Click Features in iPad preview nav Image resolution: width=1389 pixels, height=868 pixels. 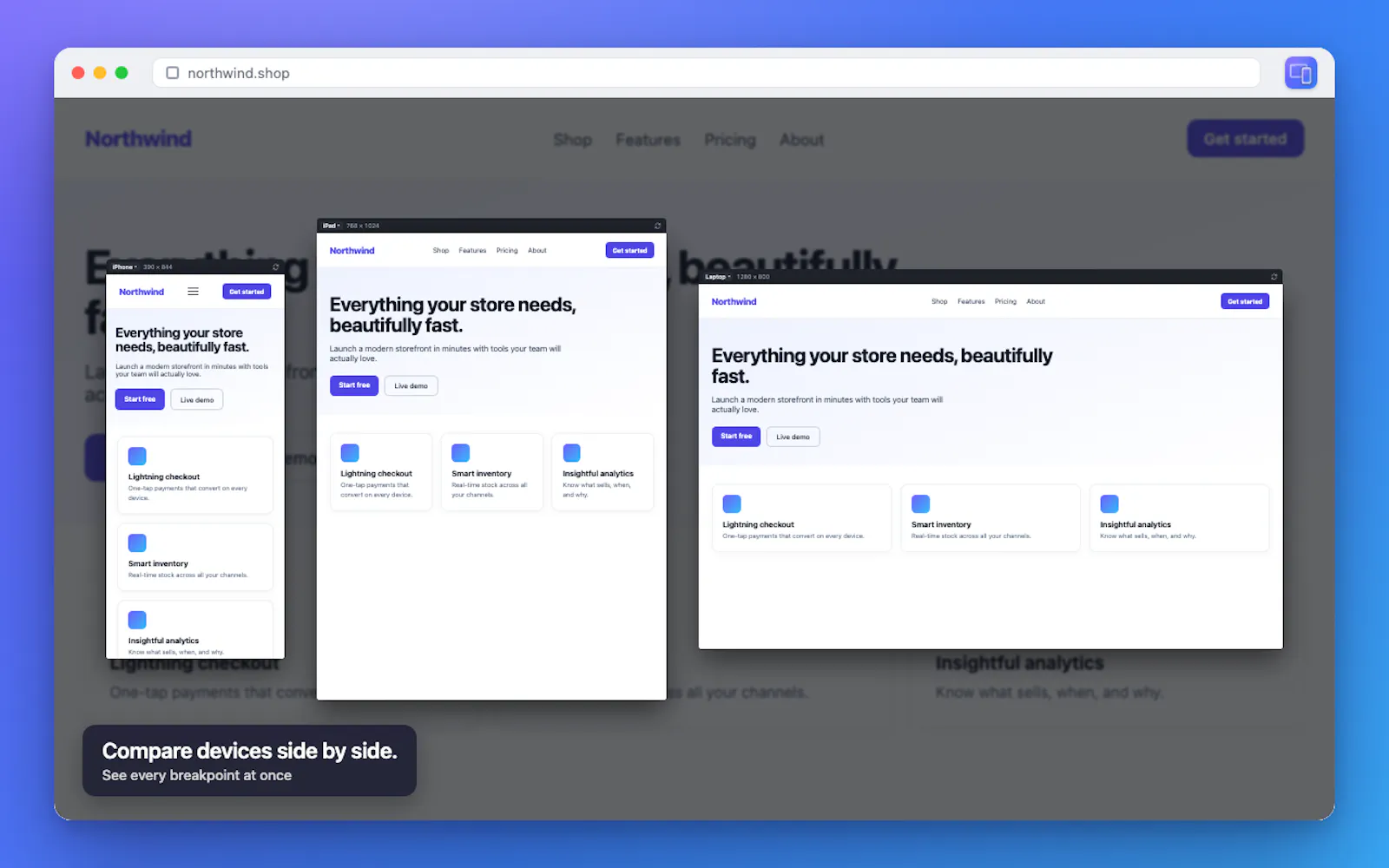(472, 251)
